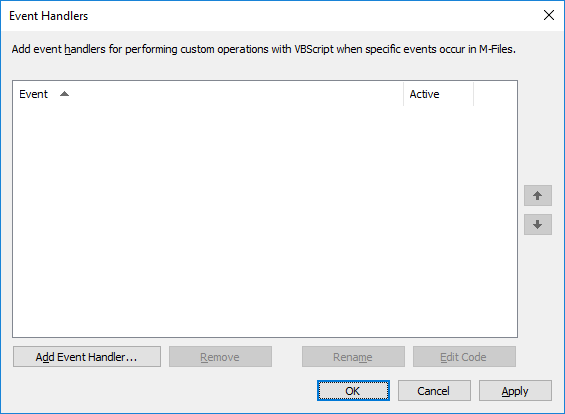Confirm with the OK button

(353, 391)
